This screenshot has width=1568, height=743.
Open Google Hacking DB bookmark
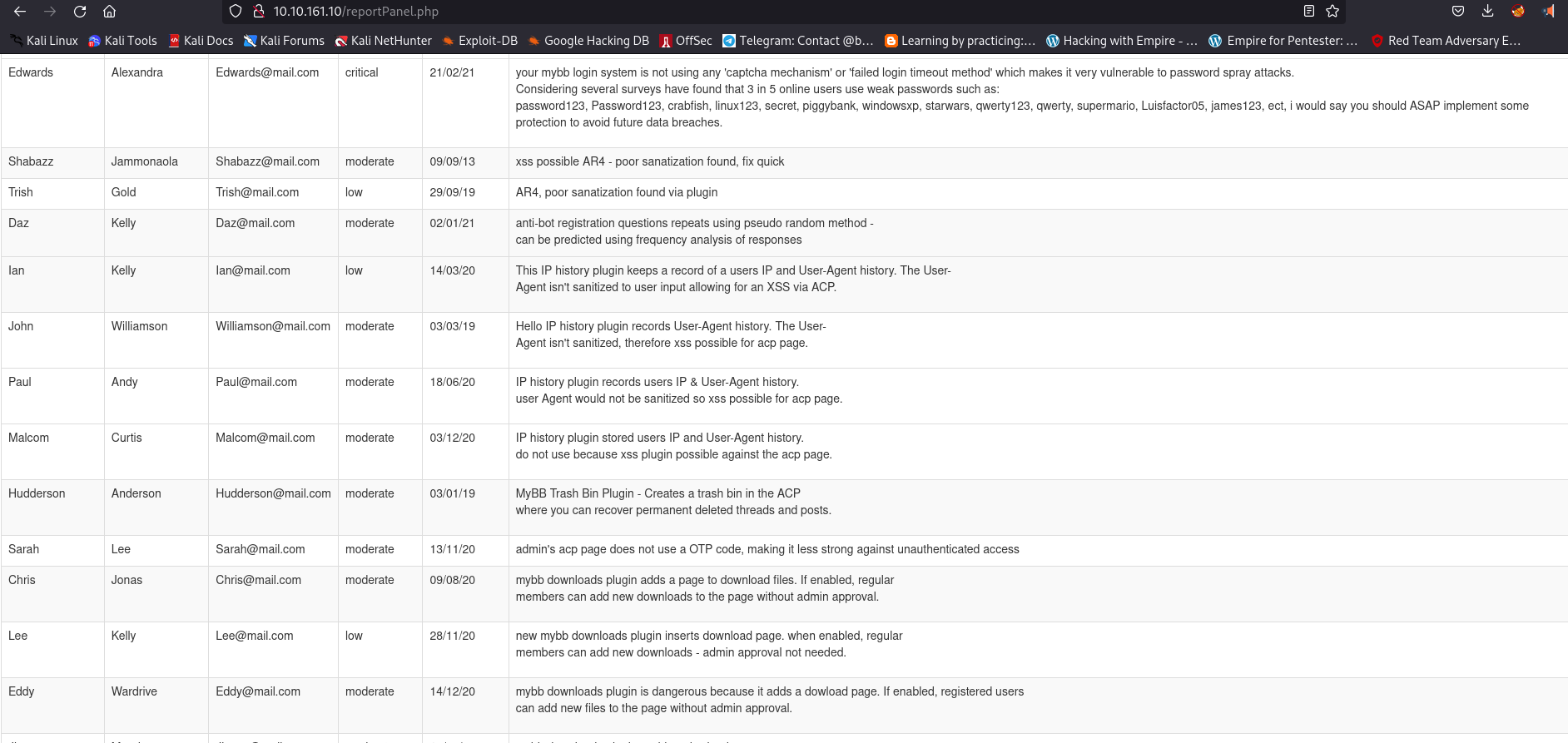point(588,41)
